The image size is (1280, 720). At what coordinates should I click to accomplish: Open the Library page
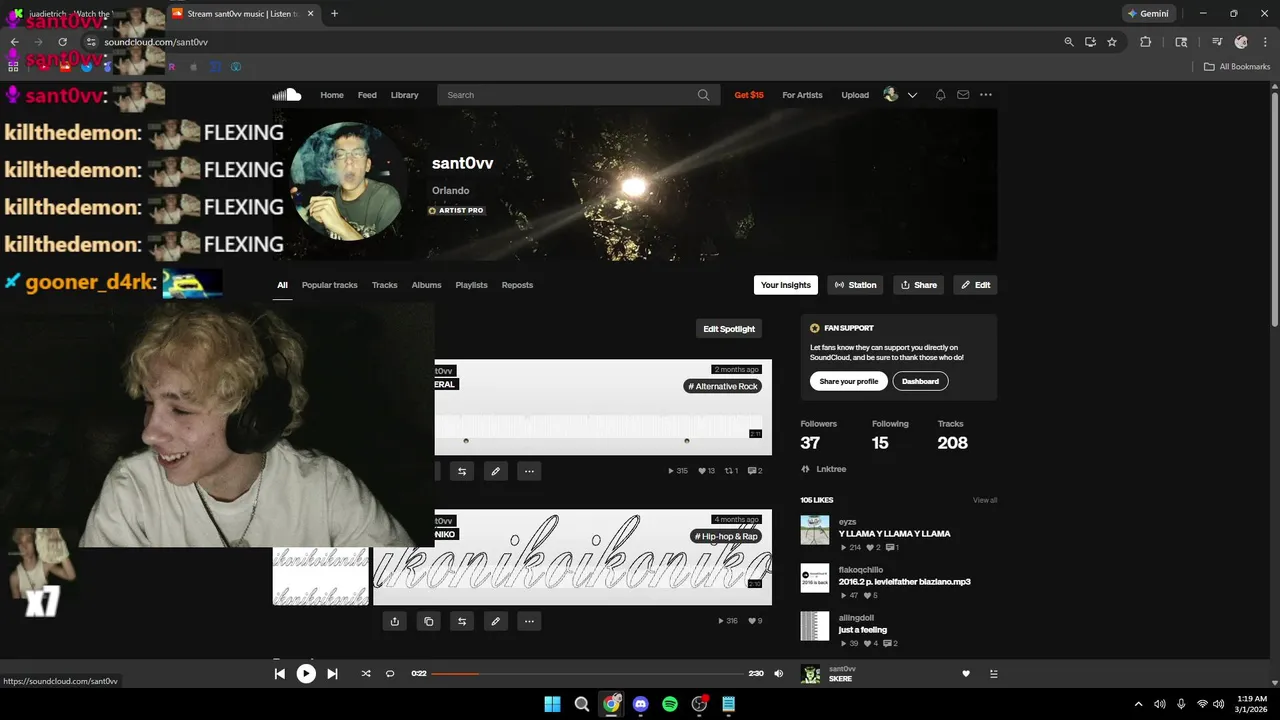405,95
